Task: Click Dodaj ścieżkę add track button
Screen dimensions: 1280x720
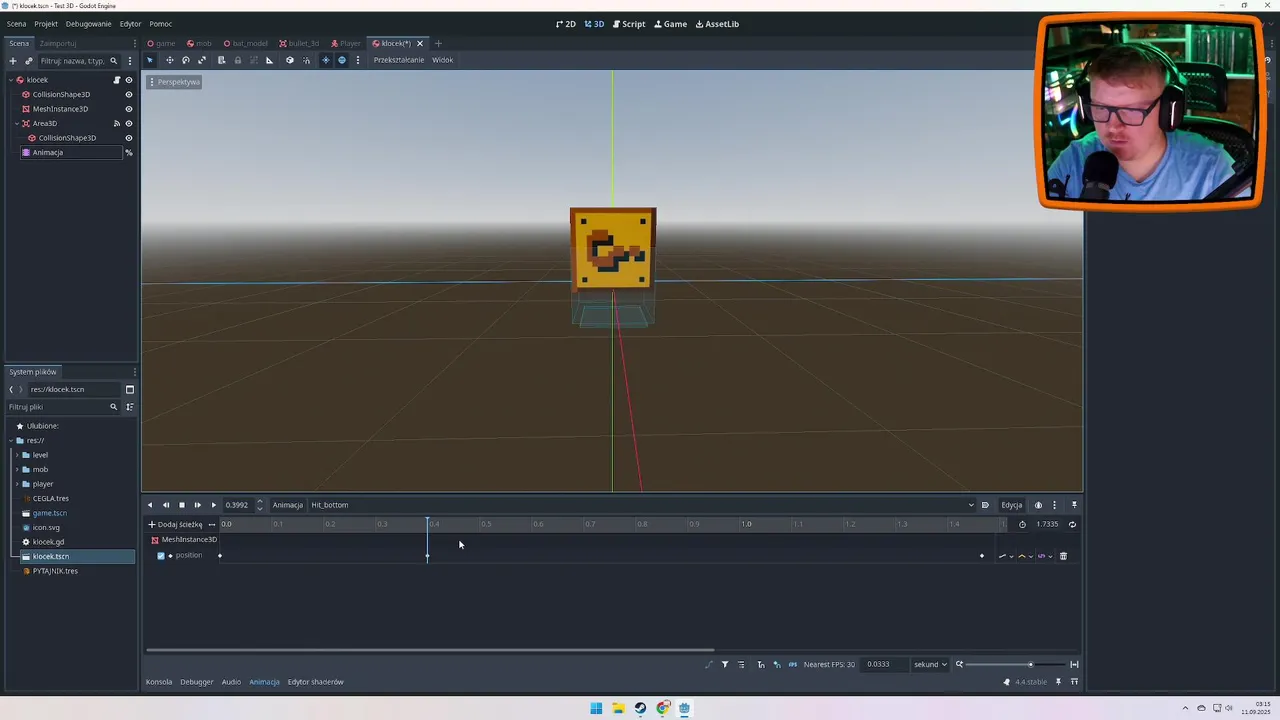Action: (x=175, y=524)
